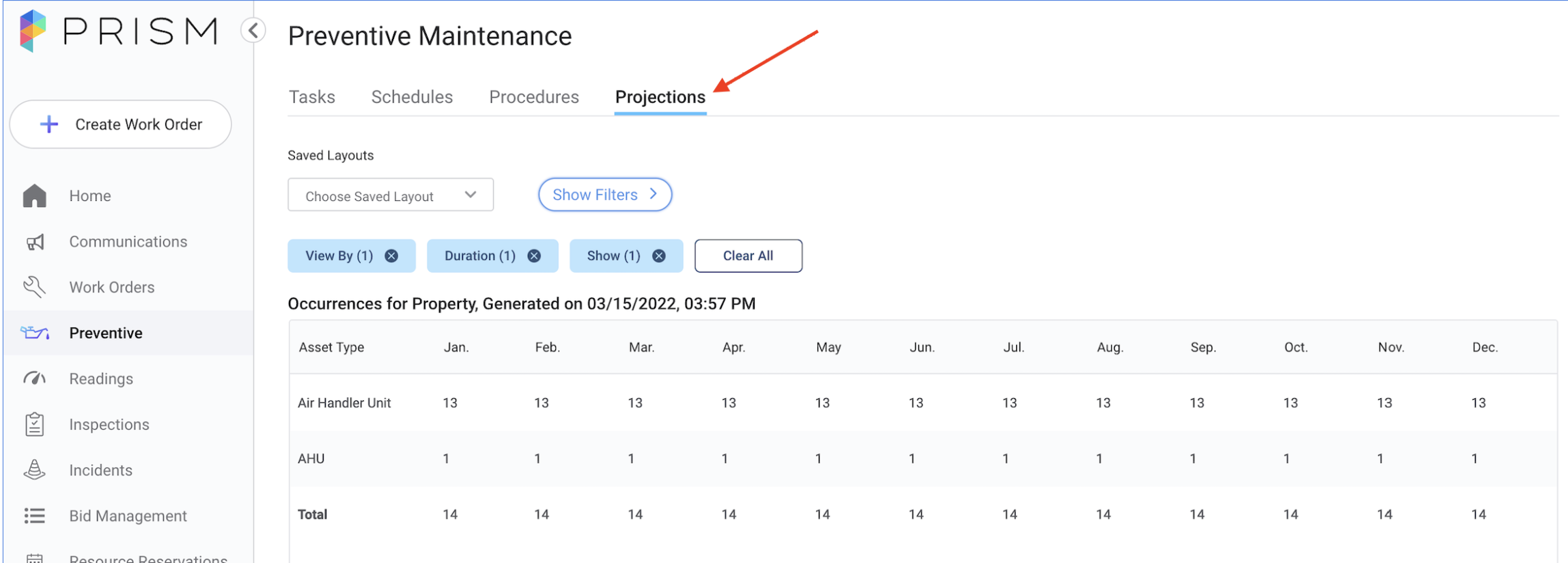
Task: Open the Inspections clipboard icon
Action: coord(34,424)
